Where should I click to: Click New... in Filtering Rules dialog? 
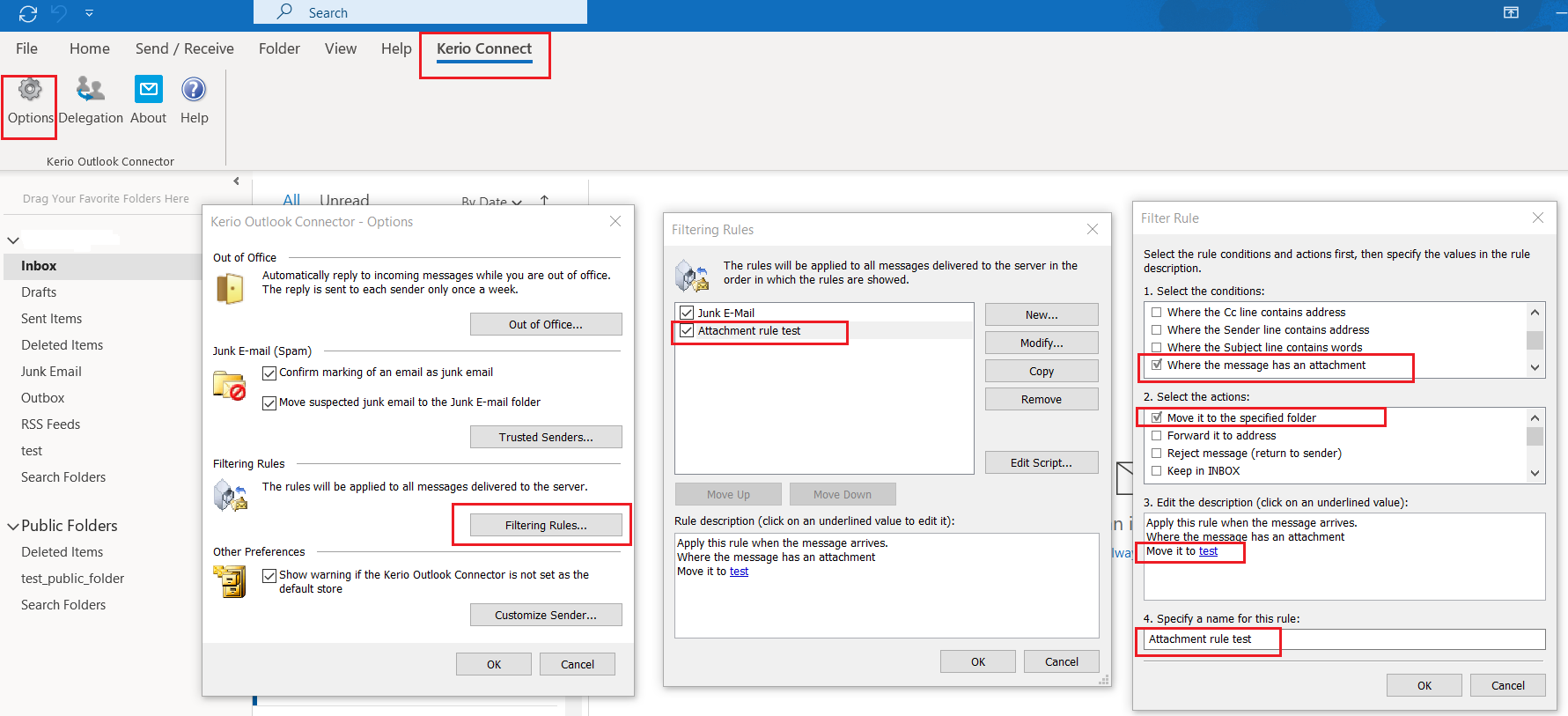point(1042,314)
